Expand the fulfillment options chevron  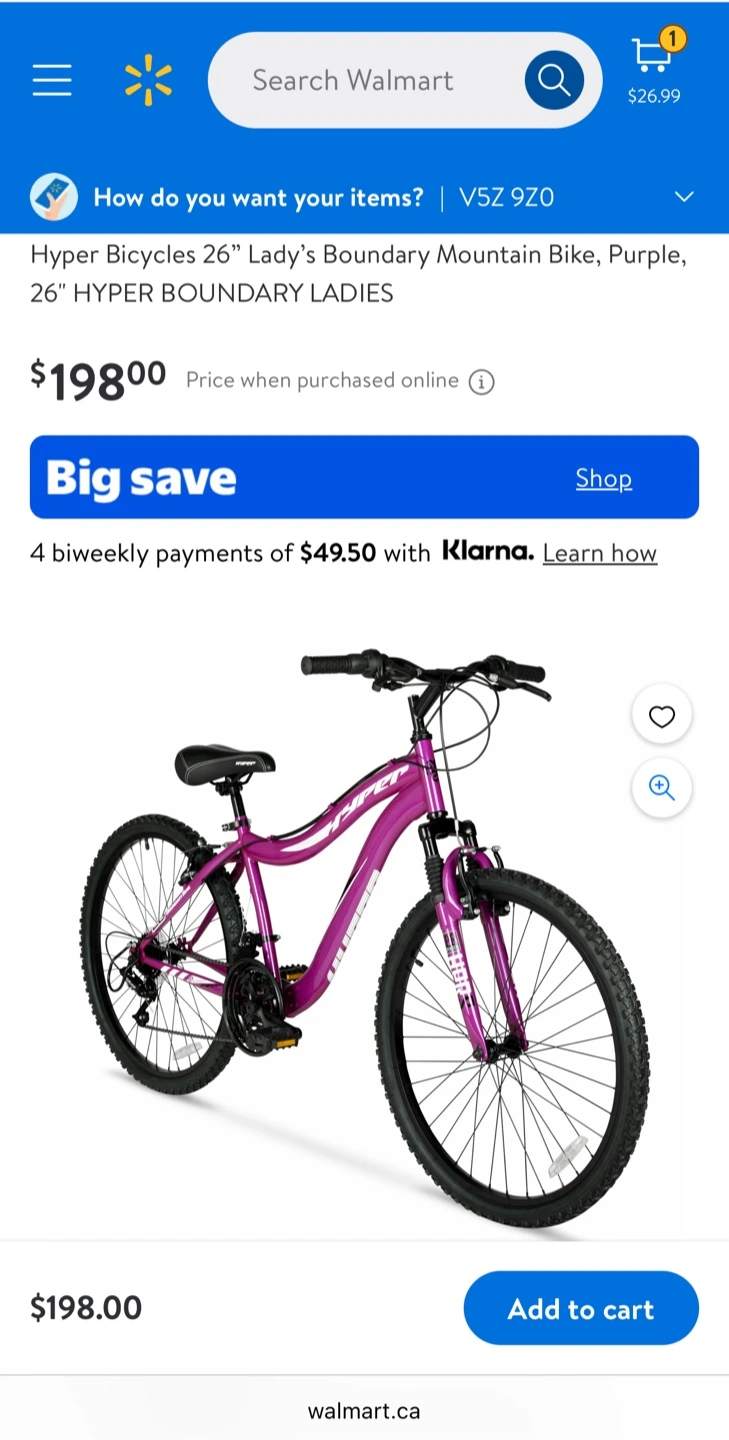pos(684,197)
